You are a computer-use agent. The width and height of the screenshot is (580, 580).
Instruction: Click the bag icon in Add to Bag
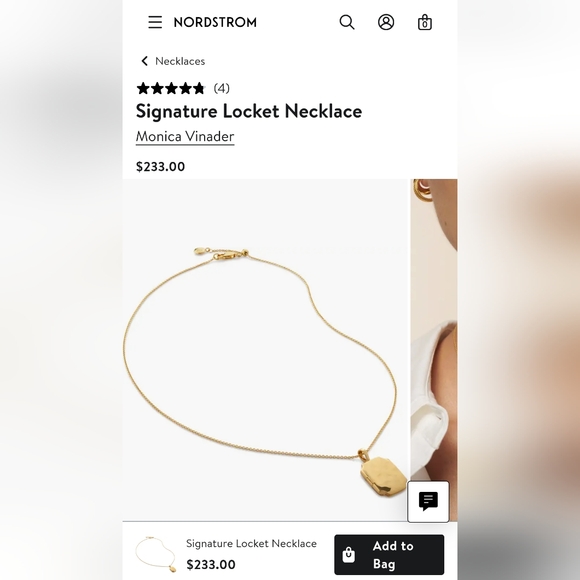[348, 555]
